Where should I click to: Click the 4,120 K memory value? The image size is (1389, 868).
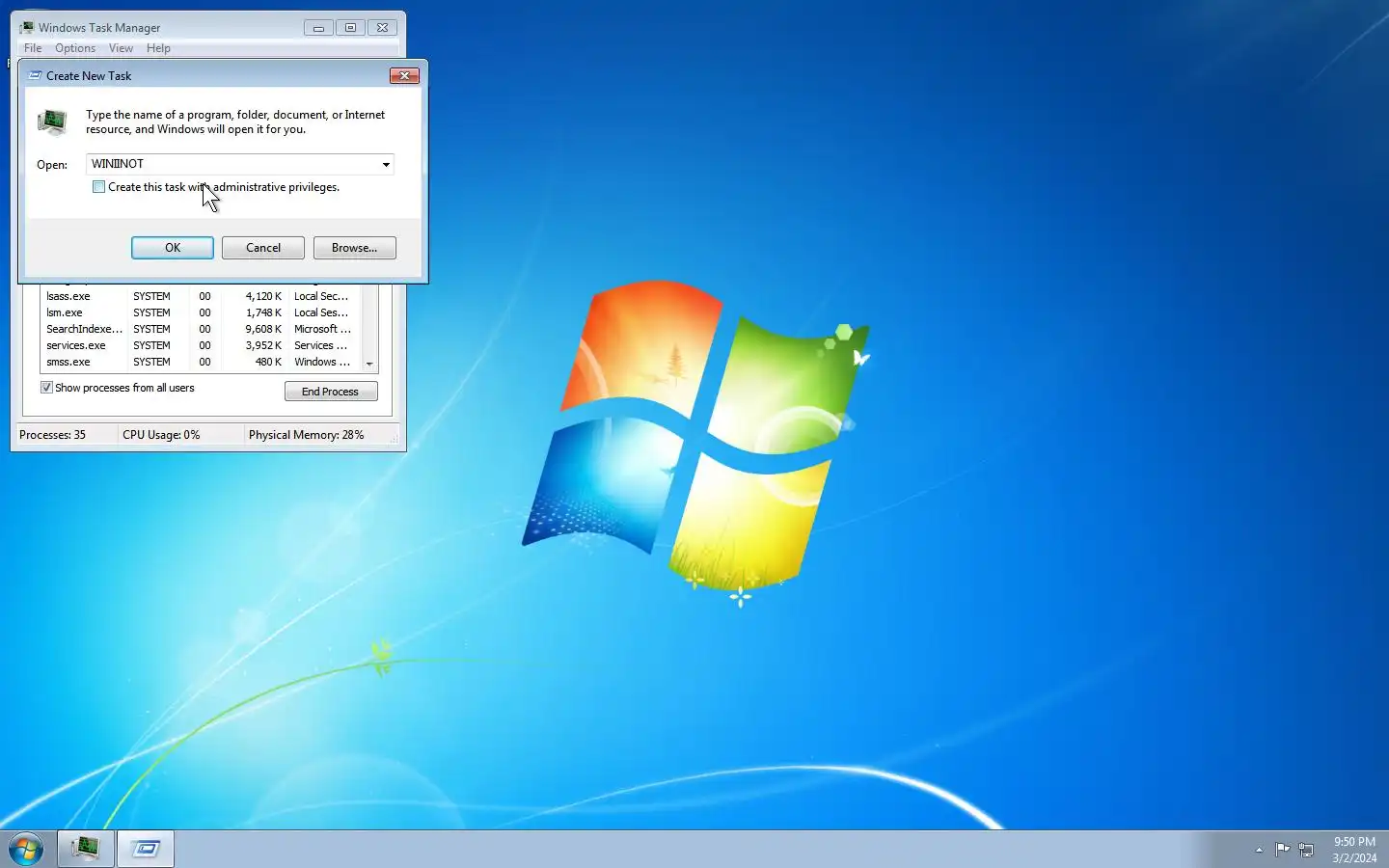point(263,296)
